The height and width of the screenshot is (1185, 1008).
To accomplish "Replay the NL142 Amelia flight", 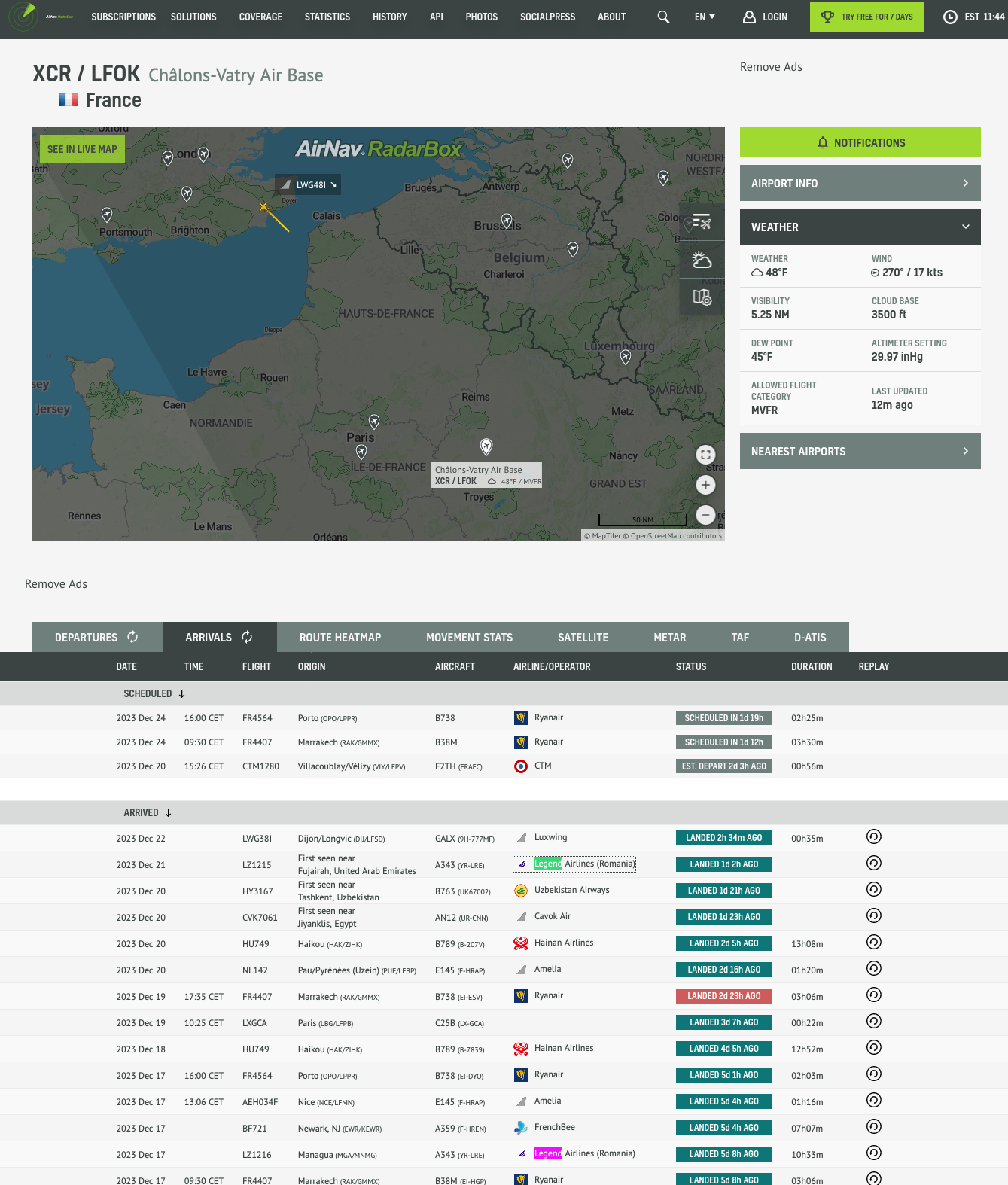I will pyautogui.click(x=874, y=968).
